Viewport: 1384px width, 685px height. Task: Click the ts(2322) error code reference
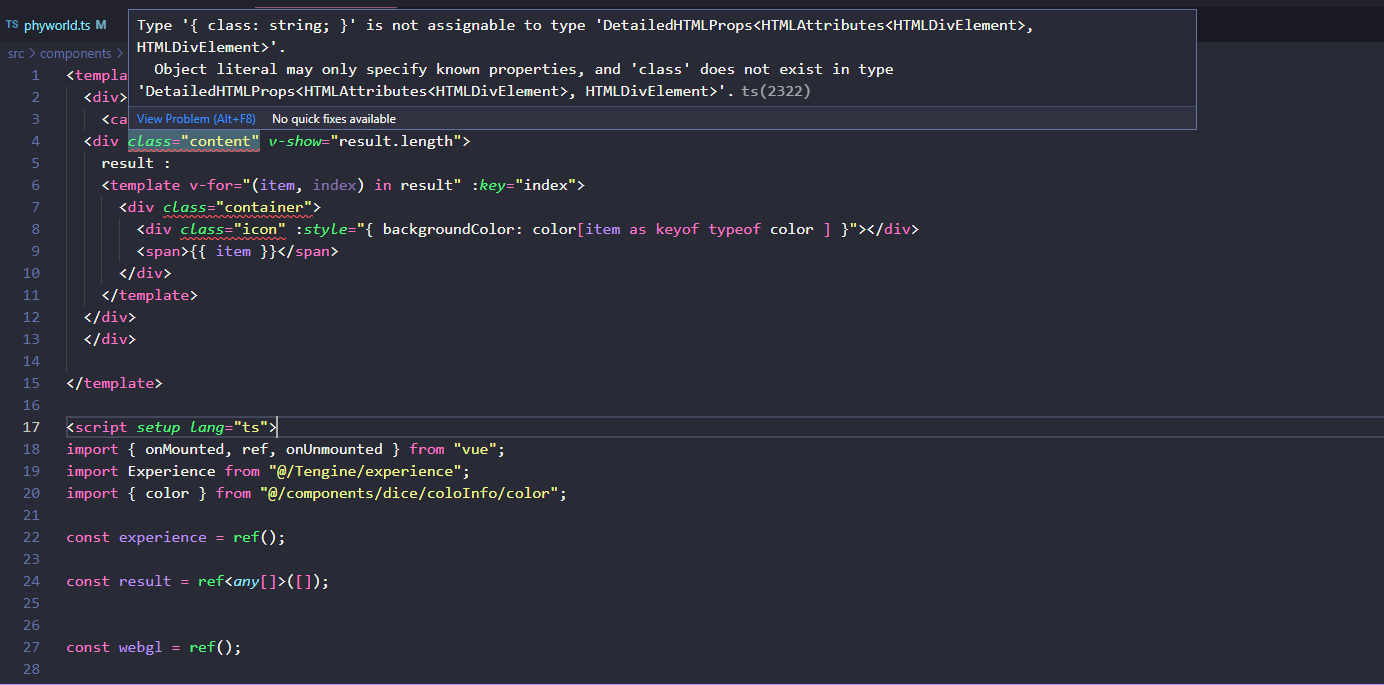click(775, 91)
